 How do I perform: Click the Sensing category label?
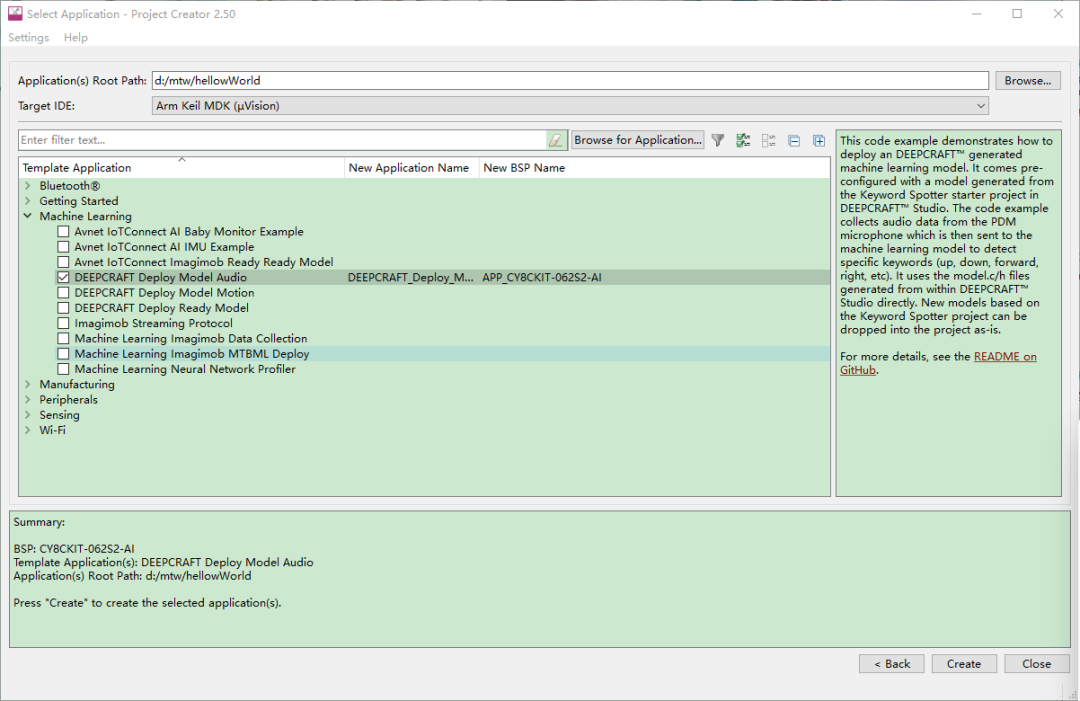[x=59, y=415]
